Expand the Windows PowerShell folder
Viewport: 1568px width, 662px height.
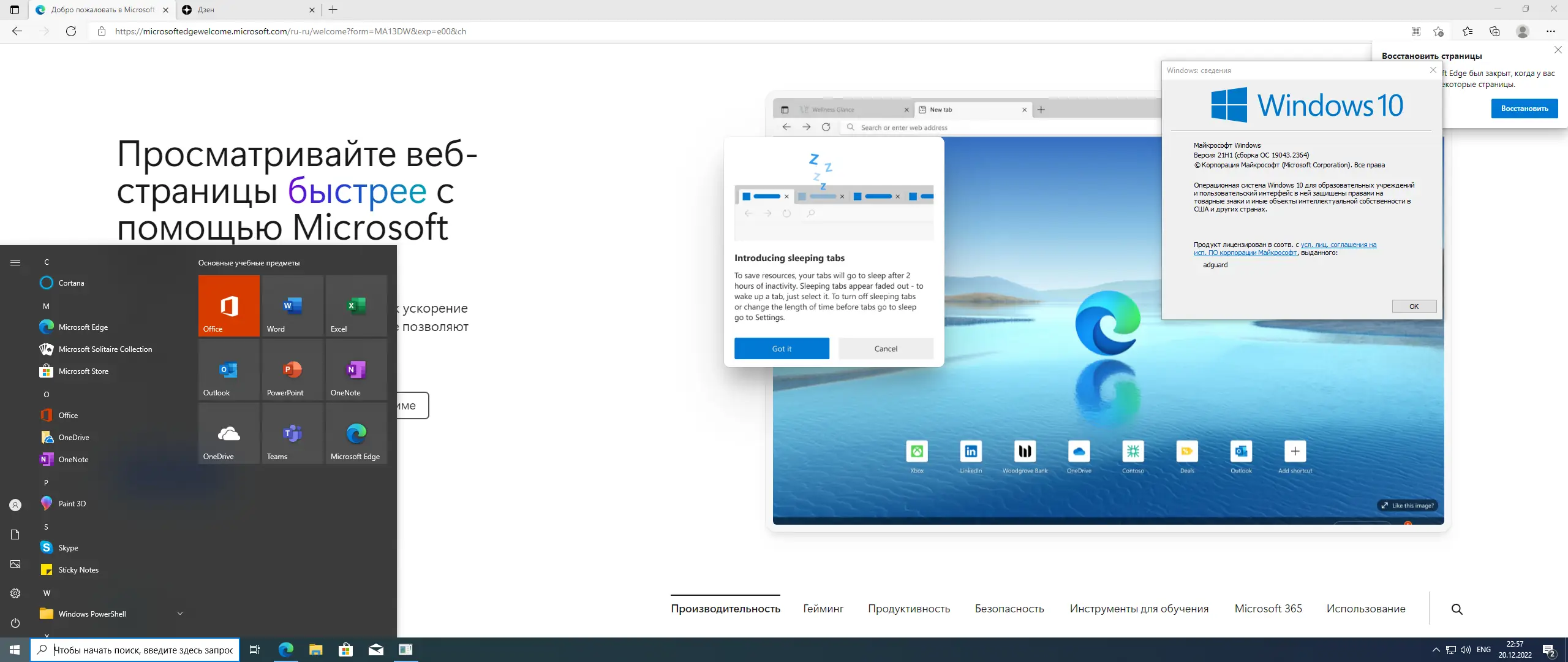click(x=180, y=614)
